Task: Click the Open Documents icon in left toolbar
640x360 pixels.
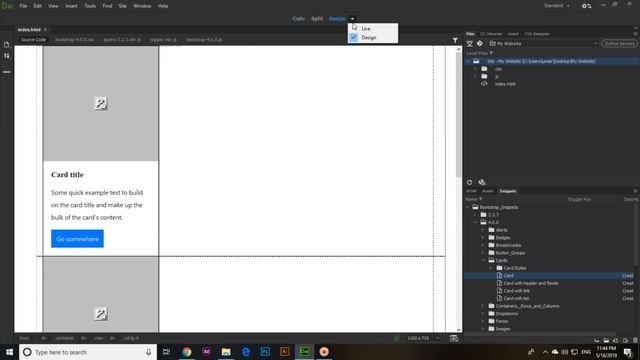Action: click(7, 44)
